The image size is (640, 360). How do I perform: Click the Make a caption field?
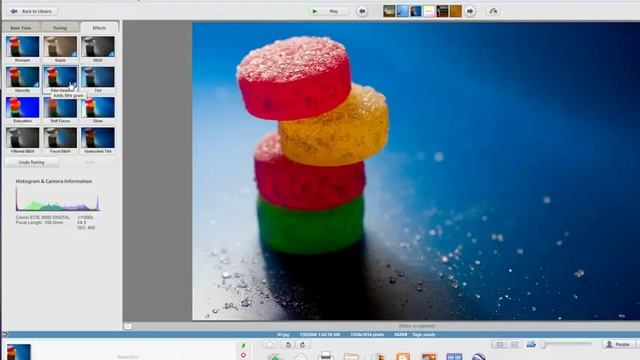(416, 326)
